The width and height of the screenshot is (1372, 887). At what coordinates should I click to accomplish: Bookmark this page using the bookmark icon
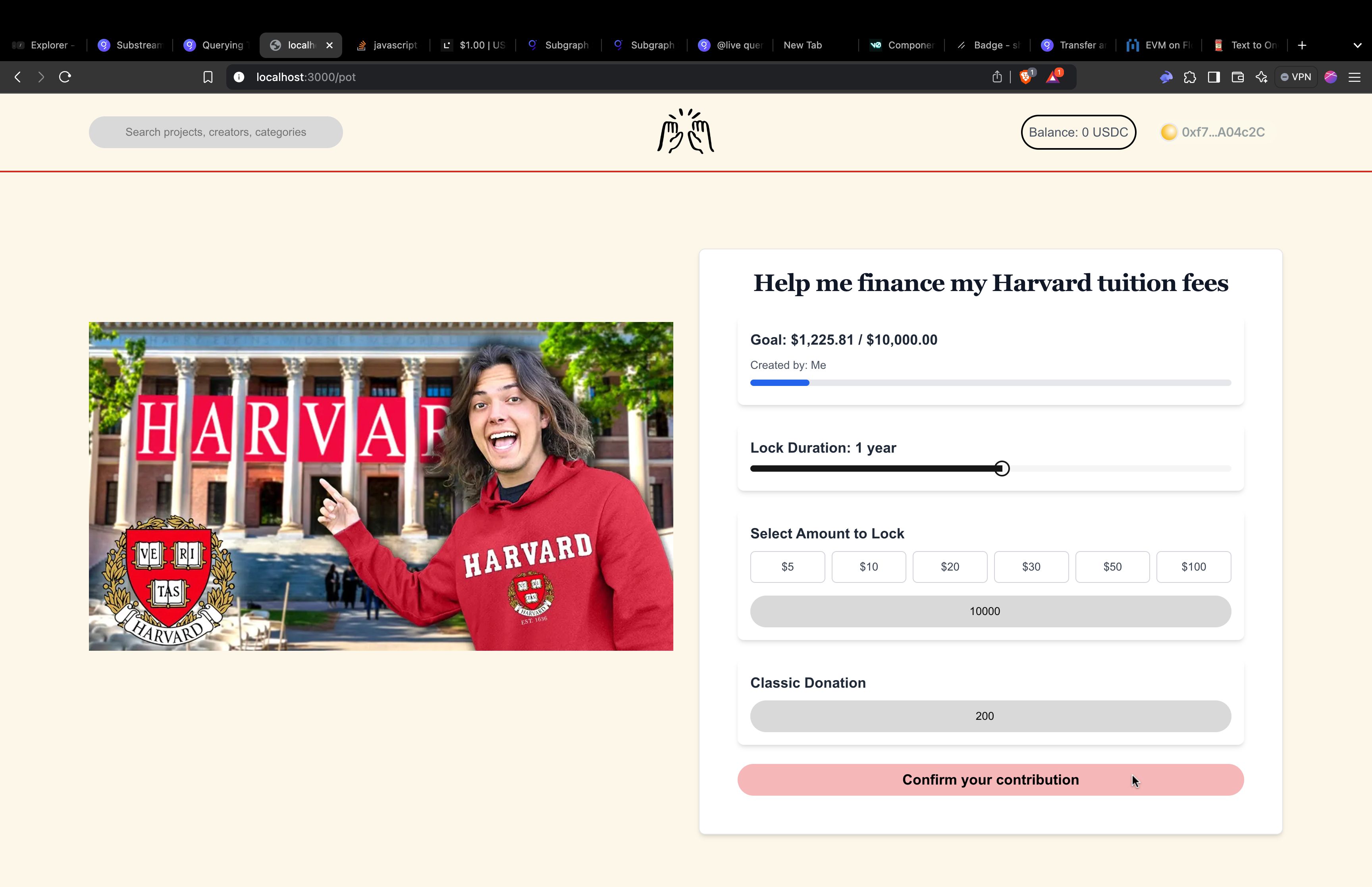(208, 77)
